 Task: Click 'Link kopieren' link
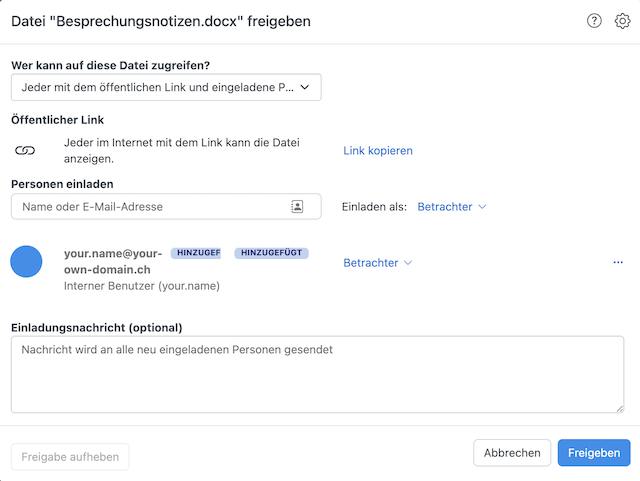(x=378, y=151)
